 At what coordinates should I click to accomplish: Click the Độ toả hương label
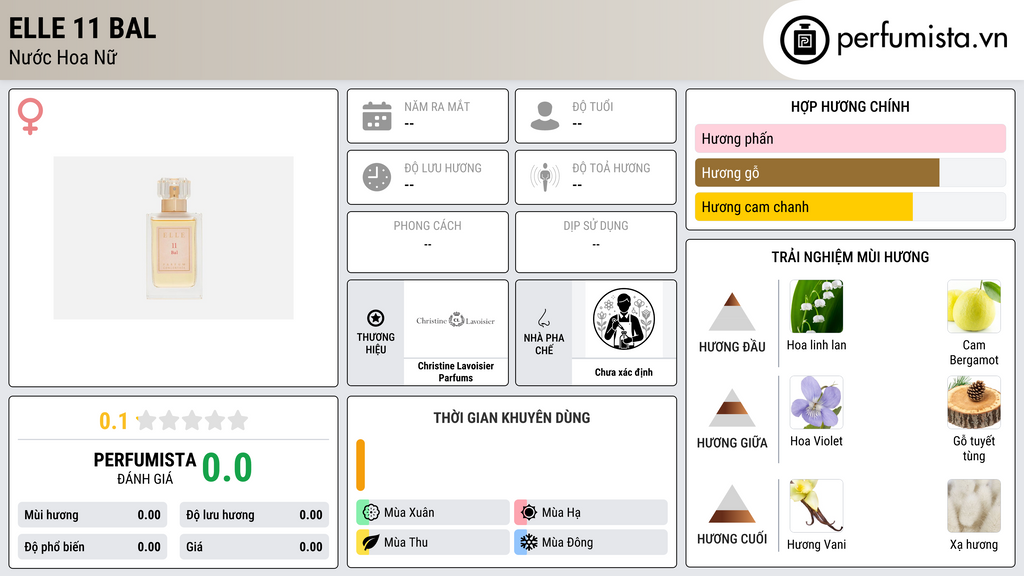611,168
